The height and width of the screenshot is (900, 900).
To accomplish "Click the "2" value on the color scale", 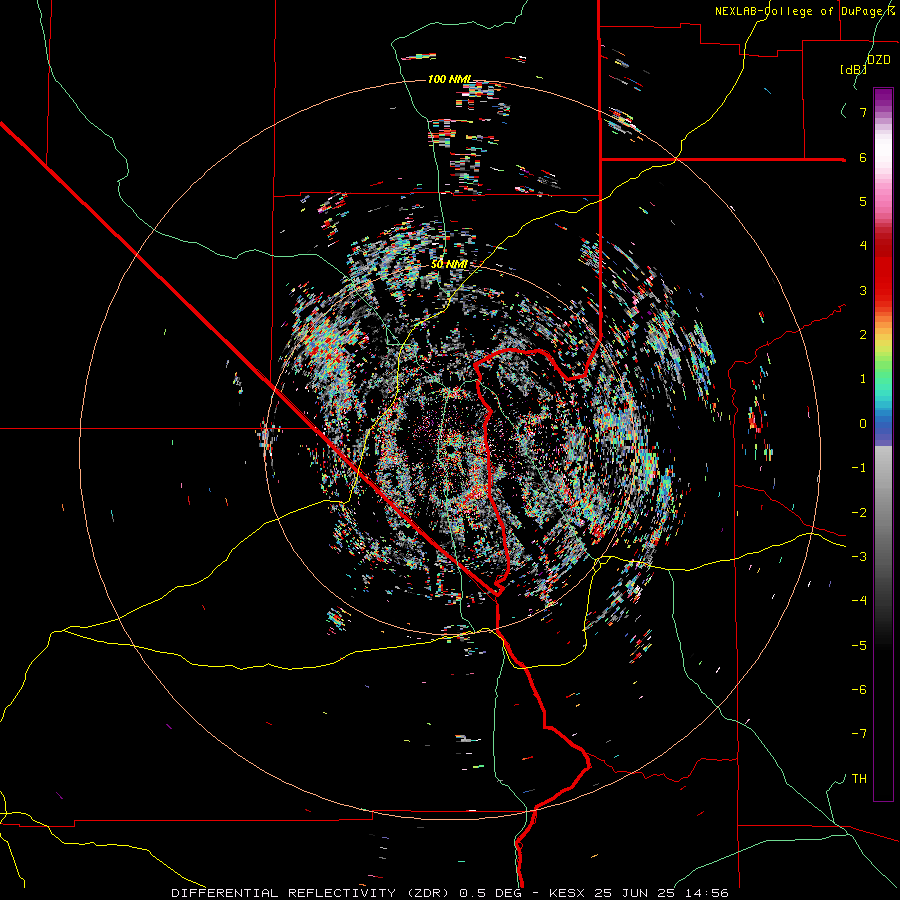I will [x=863, y=335].
